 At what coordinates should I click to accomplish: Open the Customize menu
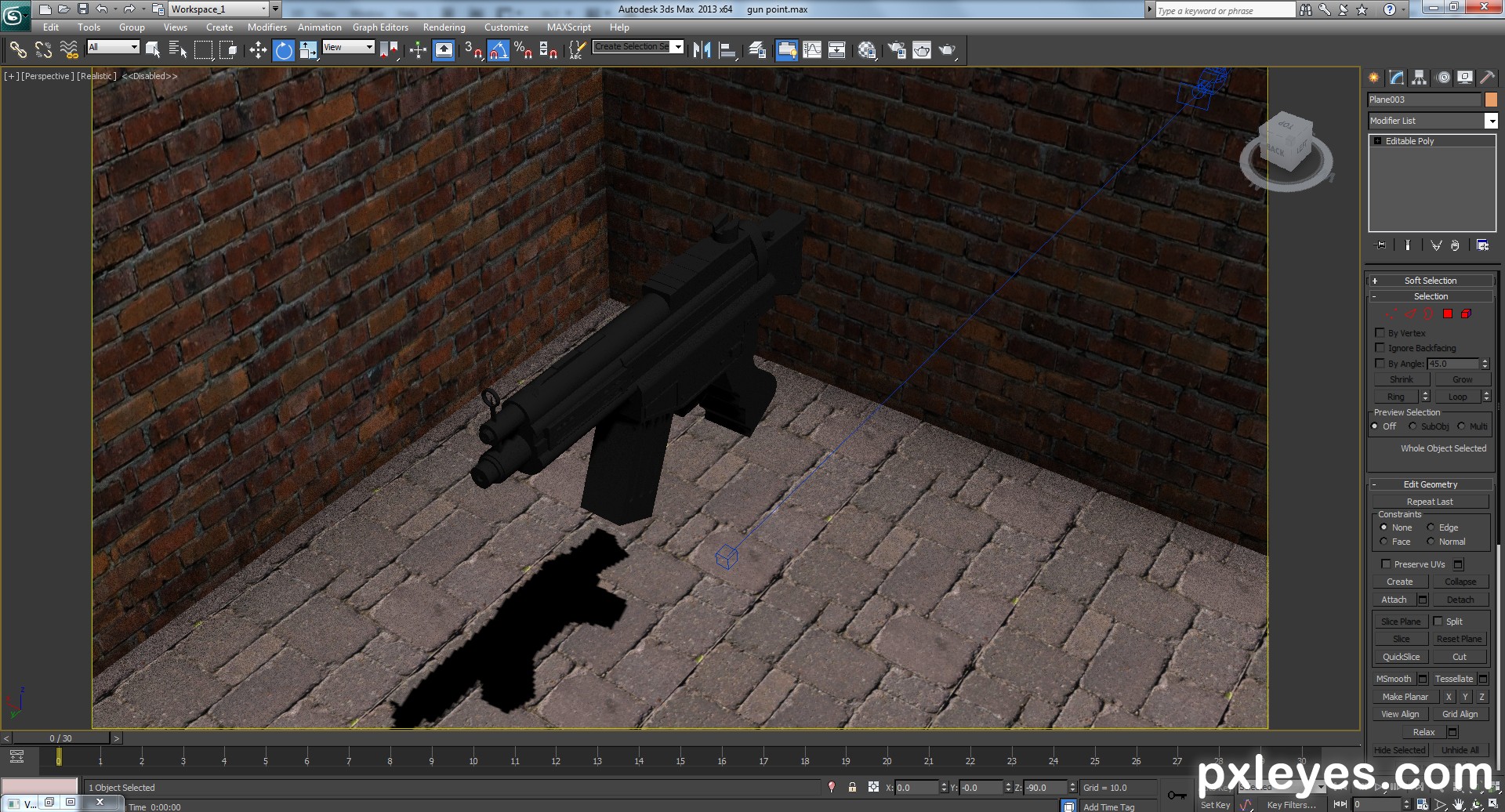click(x=506, y=27)
